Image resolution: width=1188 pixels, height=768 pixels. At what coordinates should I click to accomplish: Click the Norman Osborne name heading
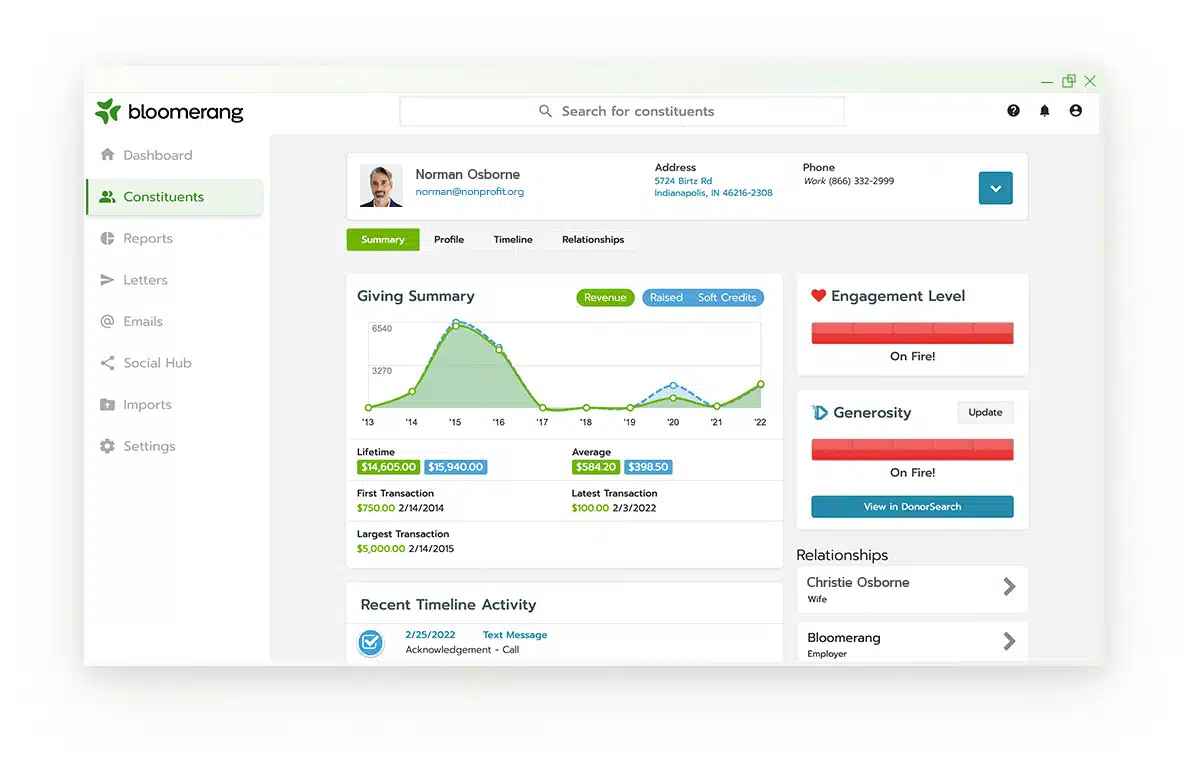tap(467, 174)
